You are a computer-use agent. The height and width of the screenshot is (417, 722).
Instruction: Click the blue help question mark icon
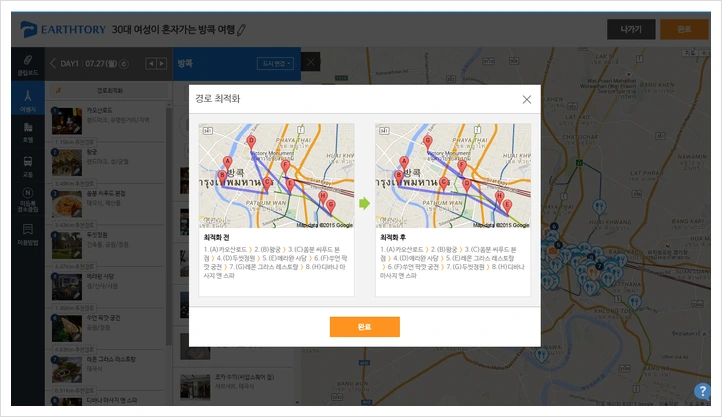pyautogui.click(x=702, y=391)
